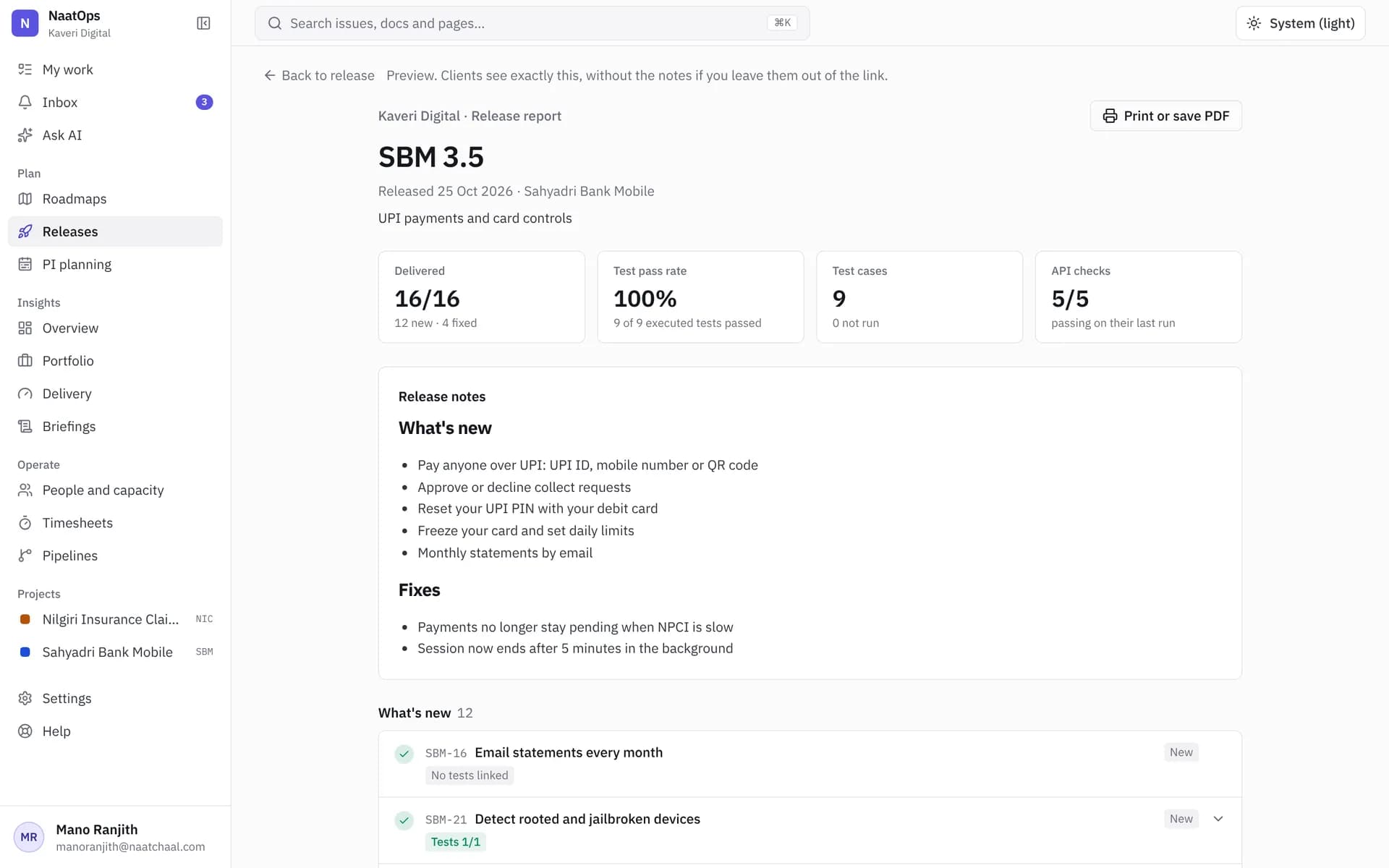
Task: Click the Settings gear icon
Action: point(25,698)
